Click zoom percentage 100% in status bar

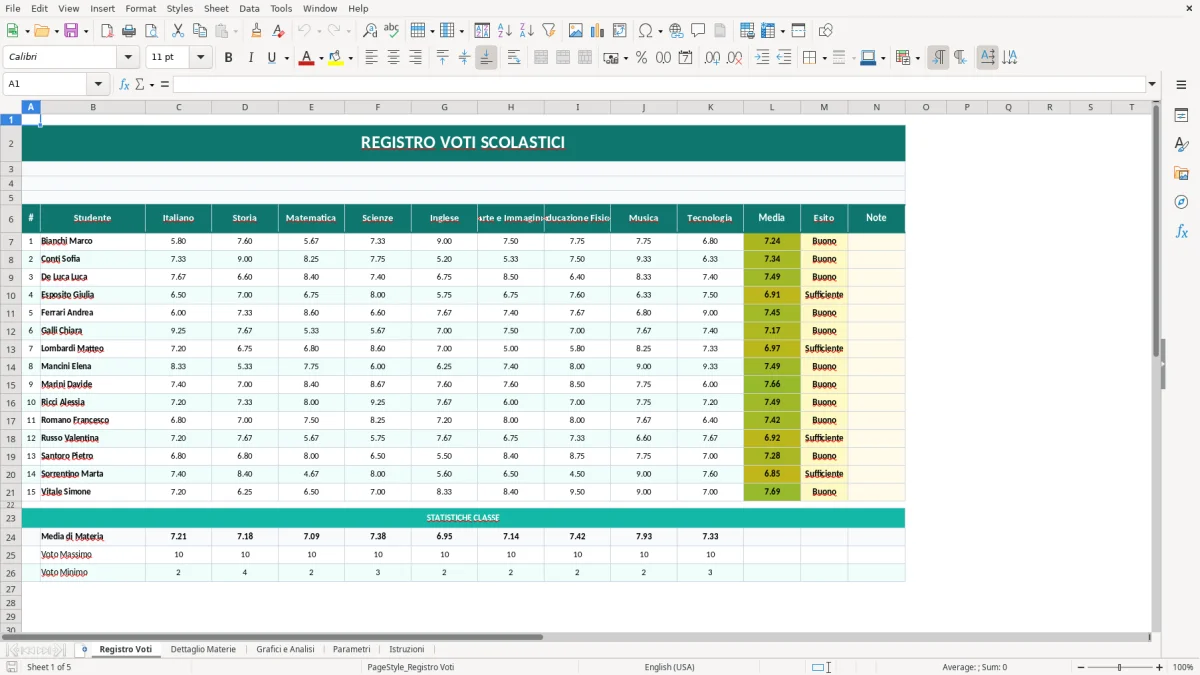(1182, 667)
